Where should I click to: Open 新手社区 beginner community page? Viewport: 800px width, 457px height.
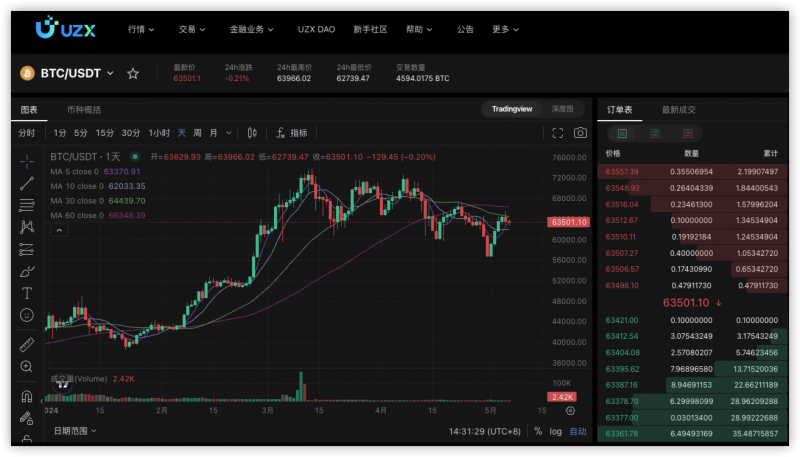click(370, 30)
